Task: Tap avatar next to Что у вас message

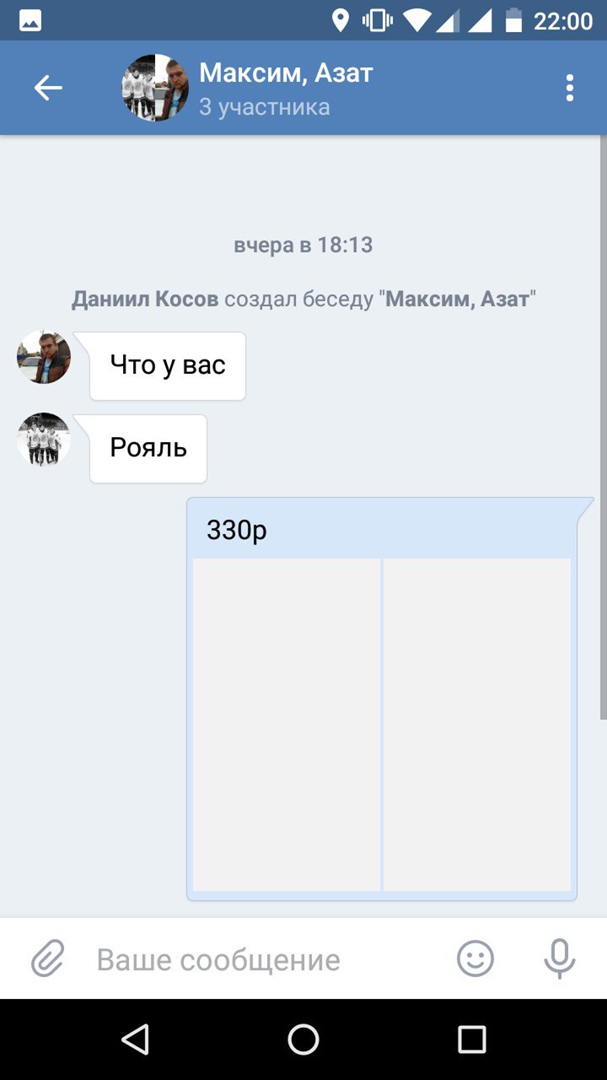Action: (x=43, y=357)
